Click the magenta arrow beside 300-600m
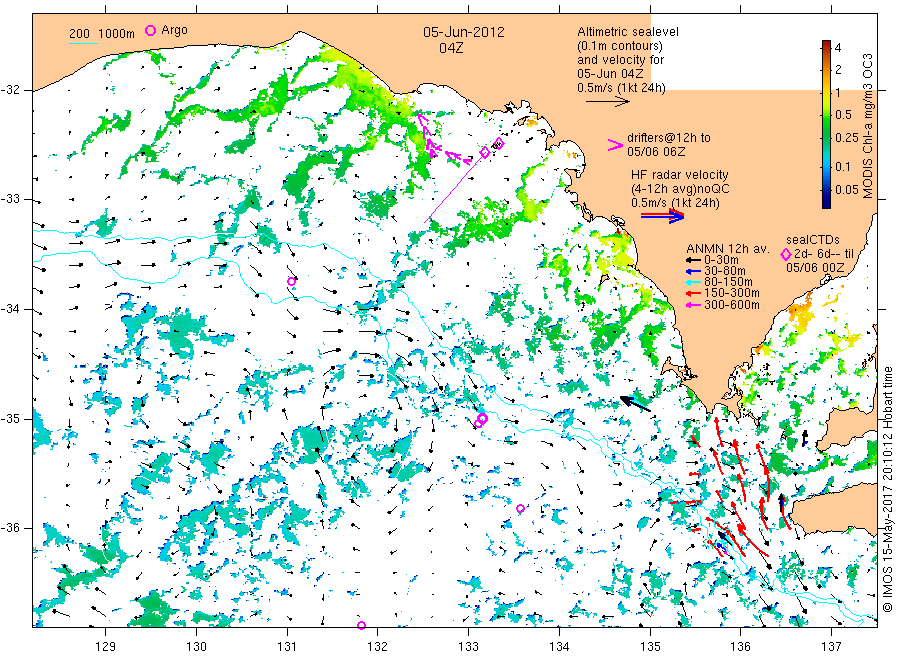The width and height of the screenshot is (900, 660). coord(693,305)
